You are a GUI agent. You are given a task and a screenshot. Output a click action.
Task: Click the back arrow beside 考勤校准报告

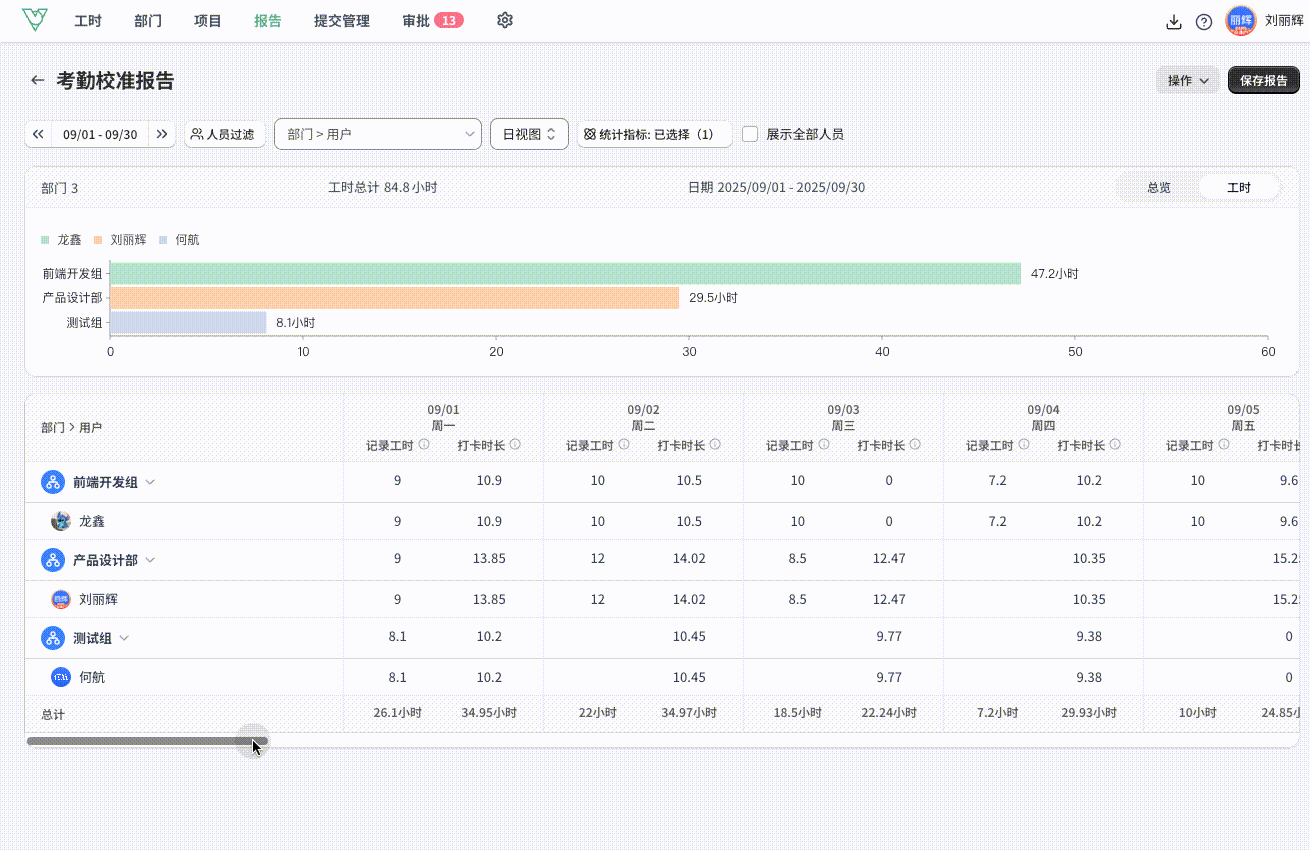pyautogui.click(x=38, y=81)
